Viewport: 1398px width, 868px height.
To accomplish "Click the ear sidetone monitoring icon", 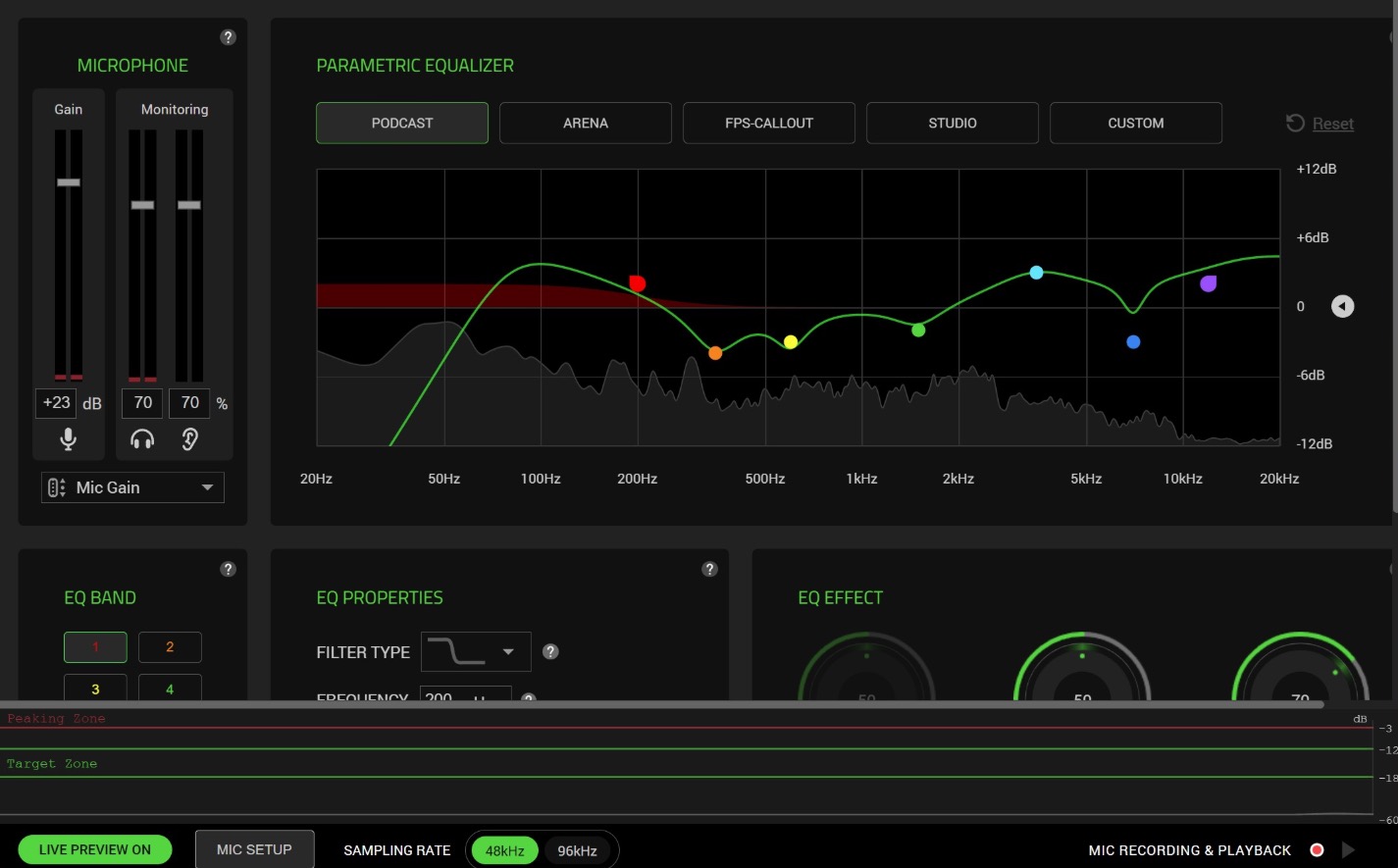I will pyautogui.click(x=190, y=439).
